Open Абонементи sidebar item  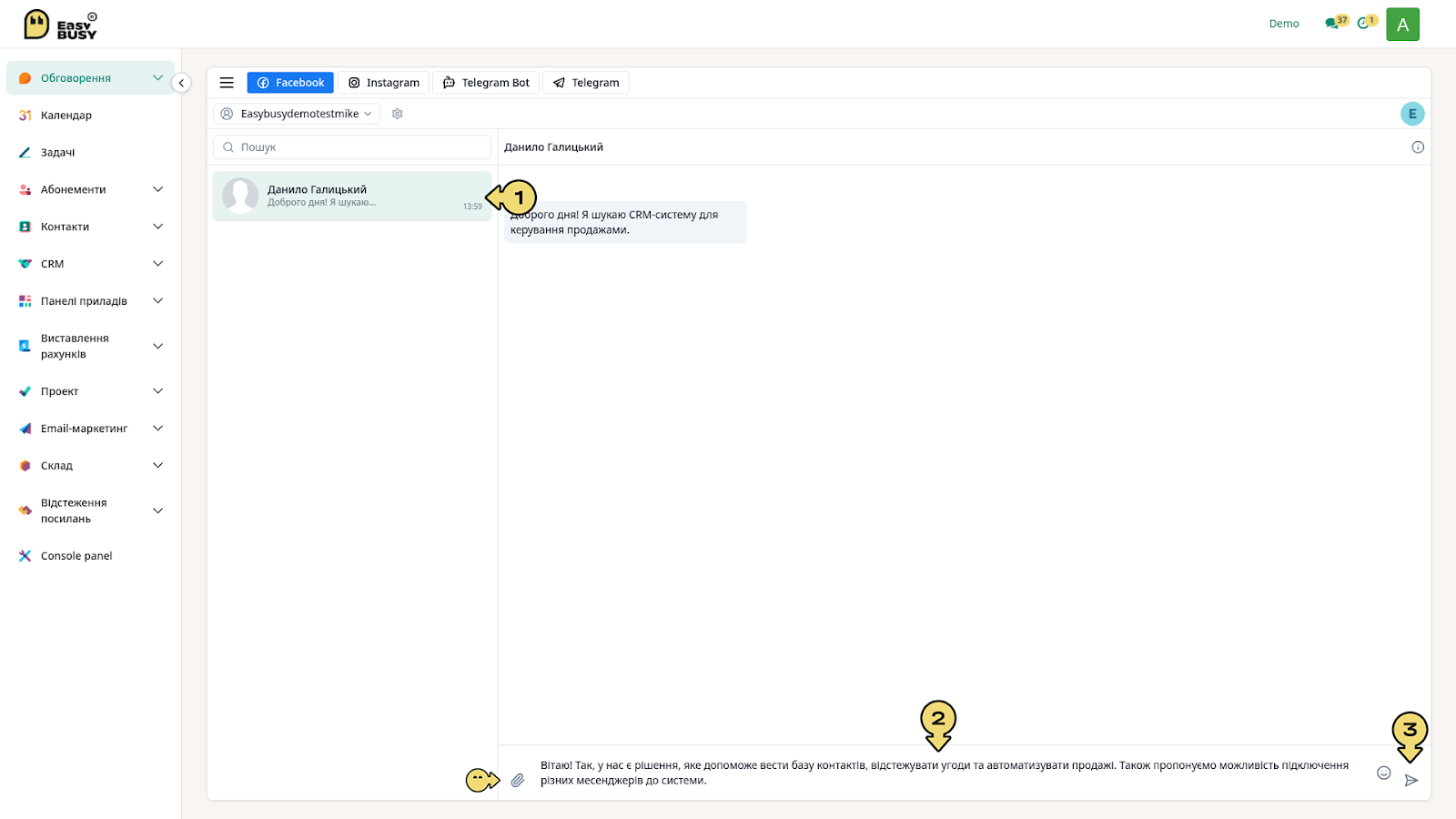[90, 189]
